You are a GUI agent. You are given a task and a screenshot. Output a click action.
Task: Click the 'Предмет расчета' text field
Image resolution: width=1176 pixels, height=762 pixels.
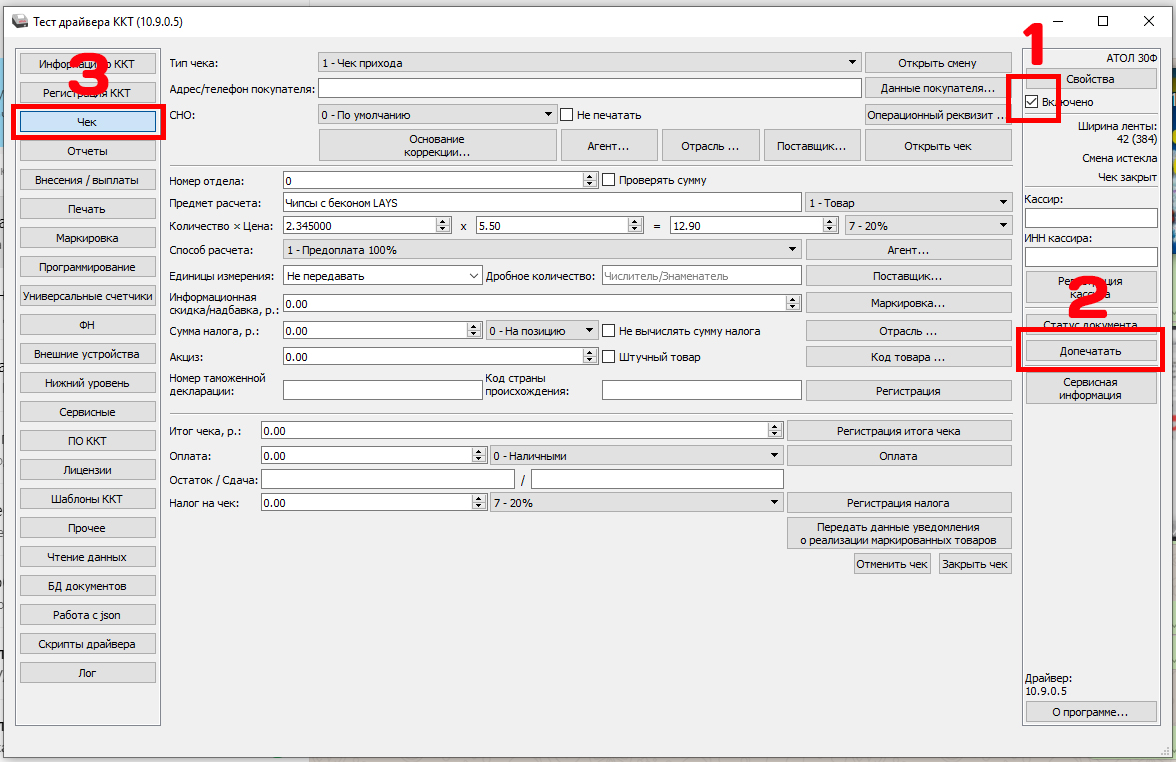pos(542,203)
